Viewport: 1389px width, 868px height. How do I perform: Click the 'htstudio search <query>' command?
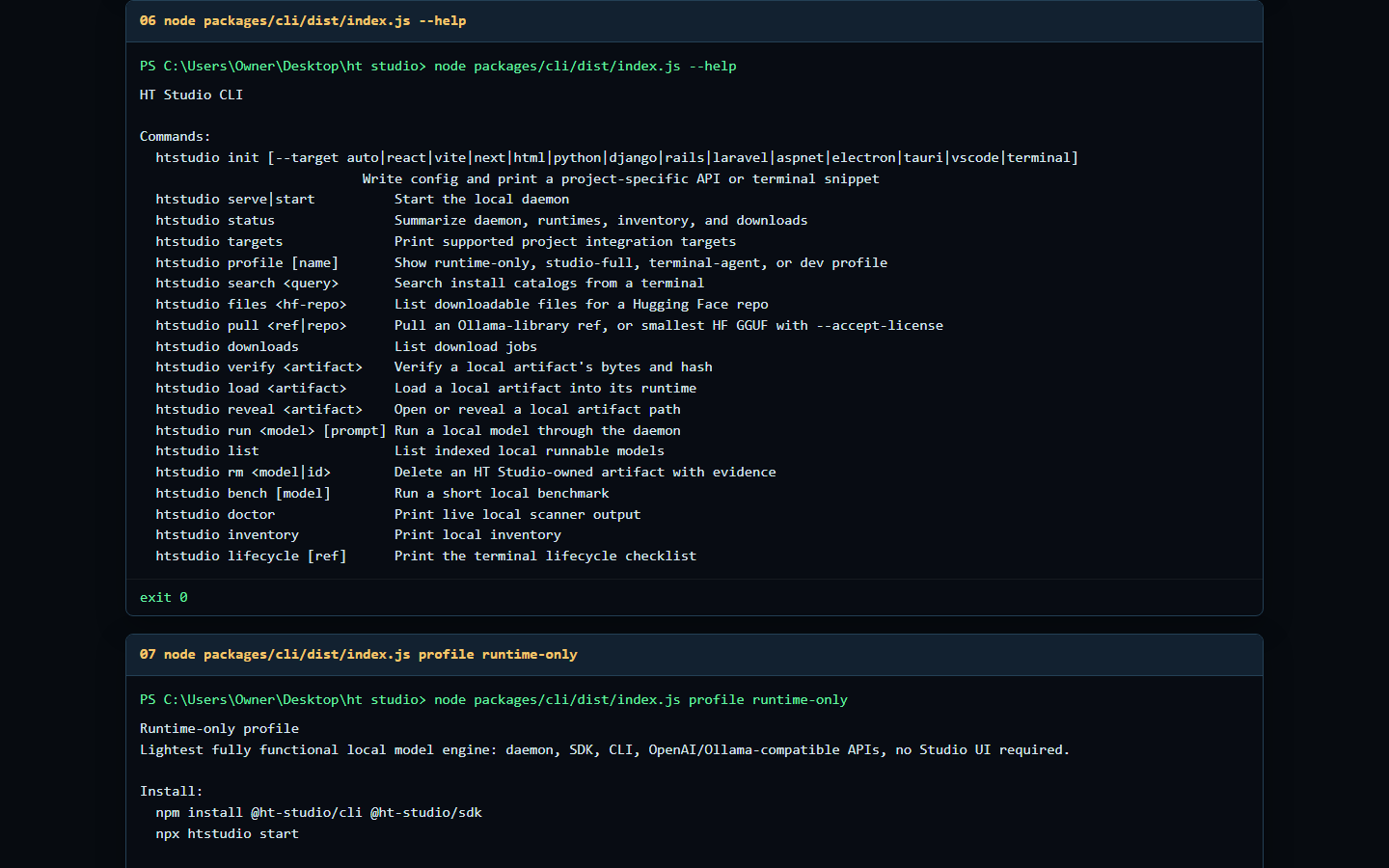click(247, 283)
